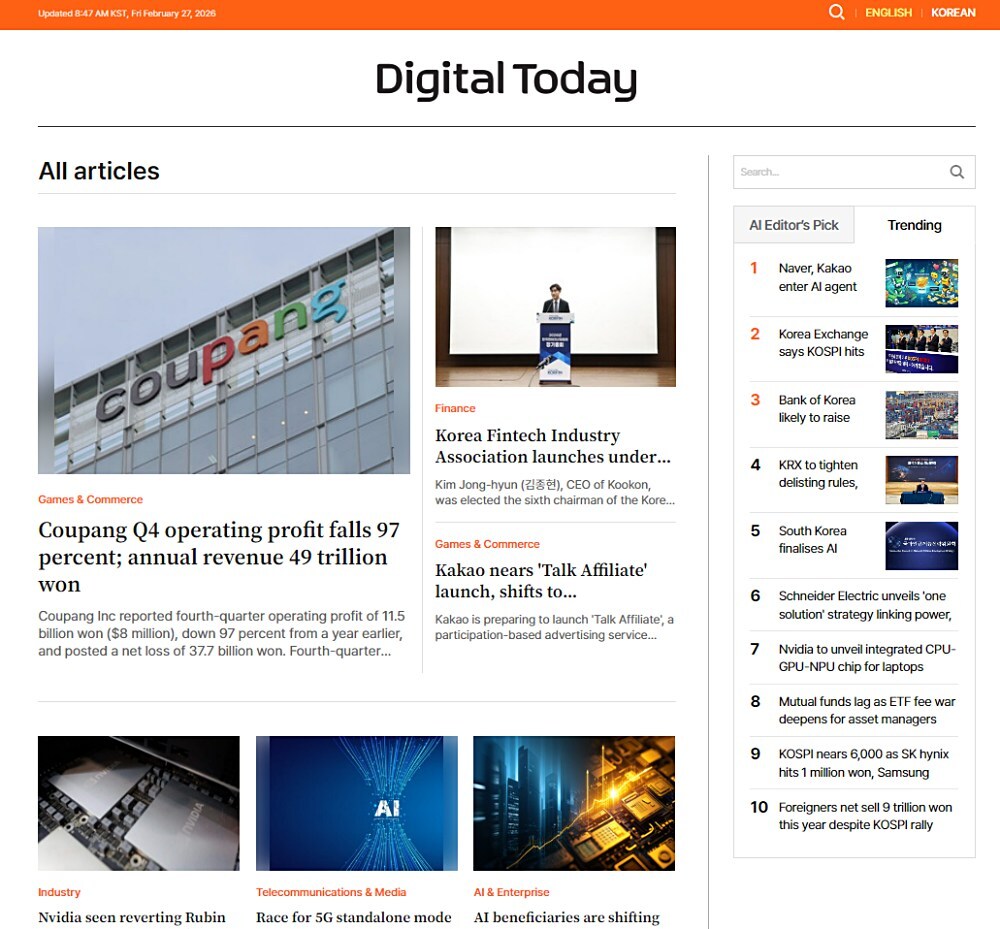Switch to the Trending tab
The height and width of the screenshot is (929, 1000).
915,225
